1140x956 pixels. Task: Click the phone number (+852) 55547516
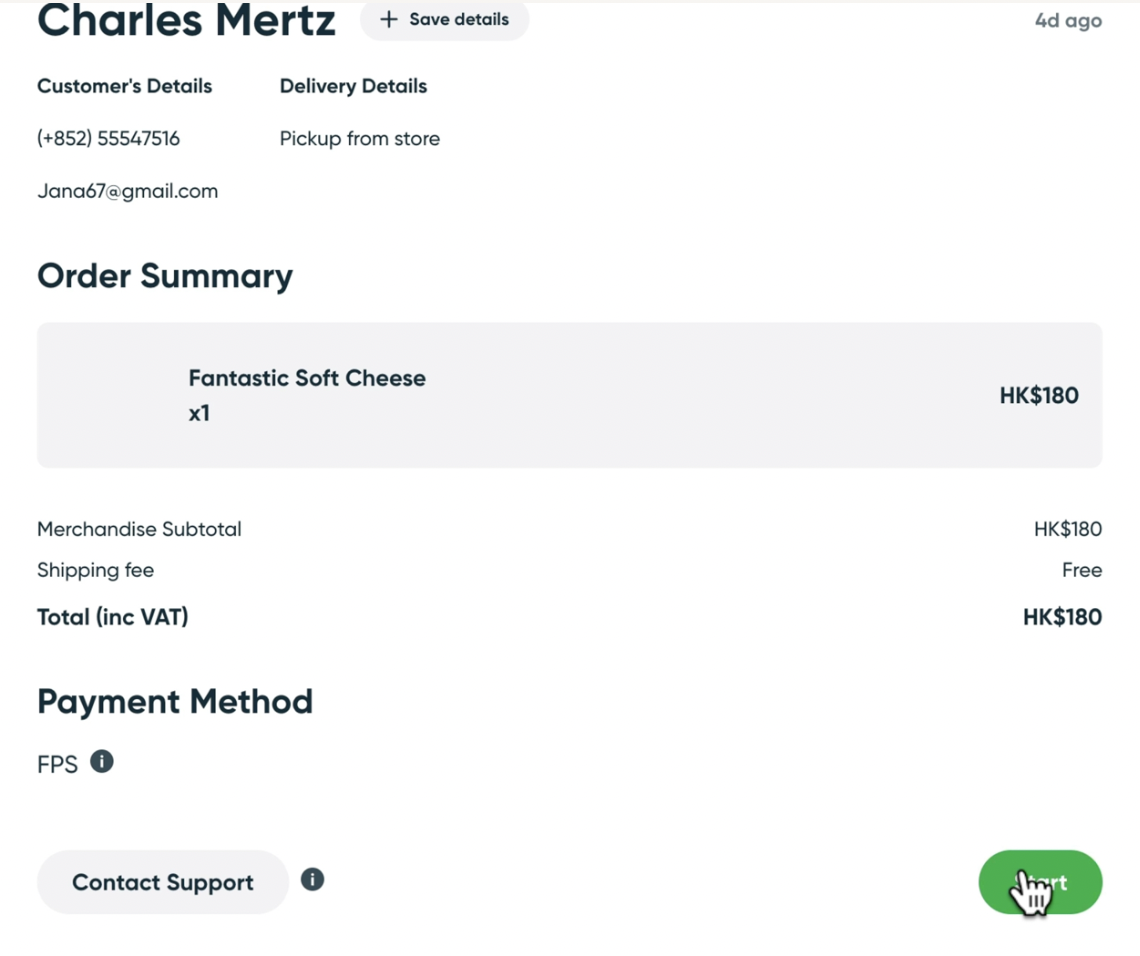click(108, 139)
